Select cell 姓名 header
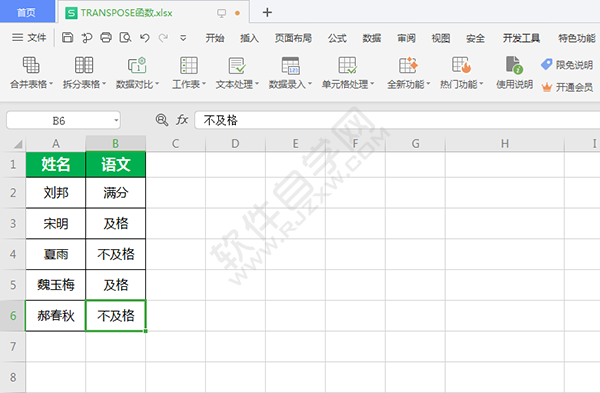 (56, 164)
